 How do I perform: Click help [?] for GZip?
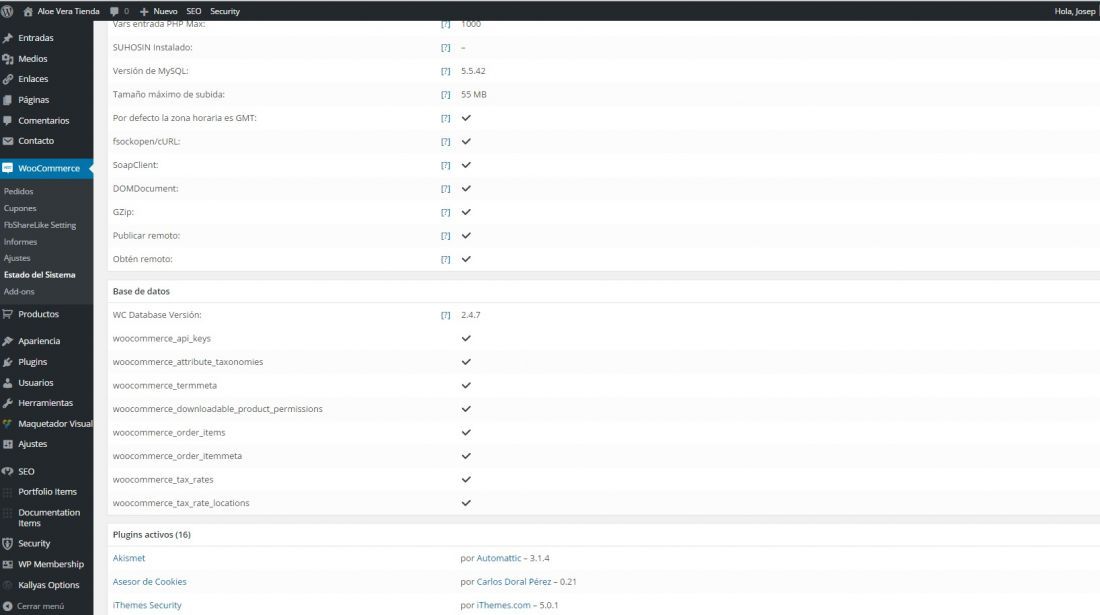coord(445,212)
